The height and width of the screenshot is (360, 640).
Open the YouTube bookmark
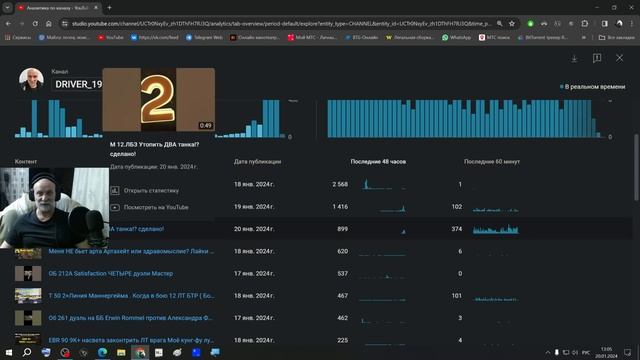coord(110,37)
